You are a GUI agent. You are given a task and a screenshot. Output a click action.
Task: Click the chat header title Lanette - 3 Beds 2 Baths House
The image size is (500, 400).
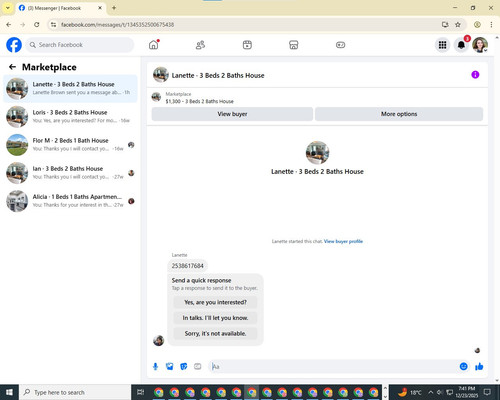point(218,75)
